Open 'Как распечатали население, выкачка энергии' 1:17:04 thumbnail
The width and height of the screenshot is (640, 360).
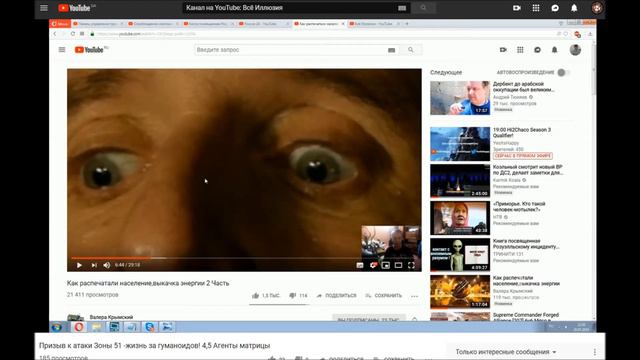pyautogui.click(x=460, y=291)
